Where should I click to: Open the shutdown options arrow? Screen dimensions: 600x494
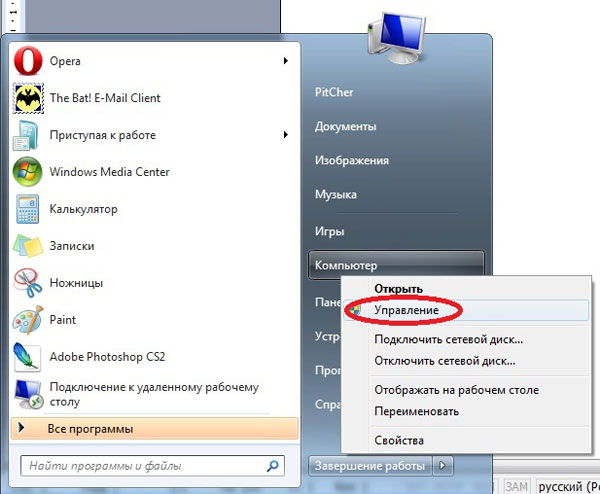pos(443,466)
